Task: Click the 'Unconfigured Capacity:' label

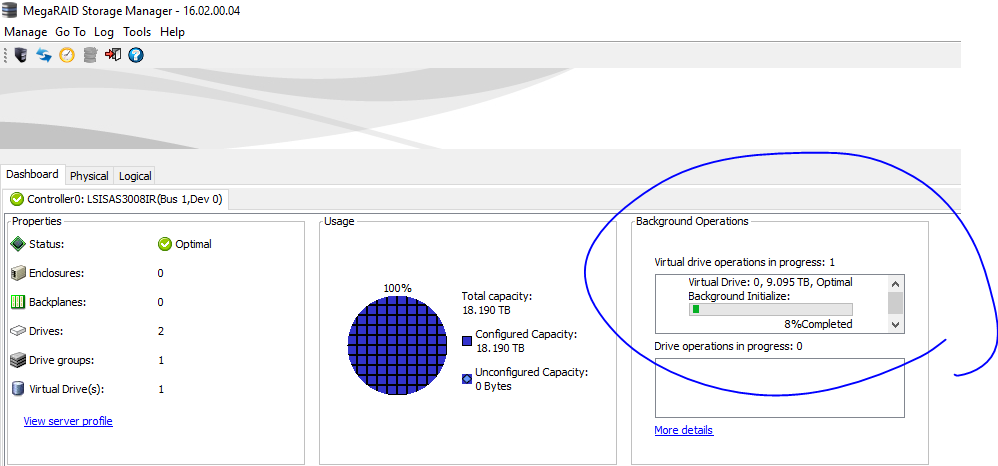Action: [531, 372]
